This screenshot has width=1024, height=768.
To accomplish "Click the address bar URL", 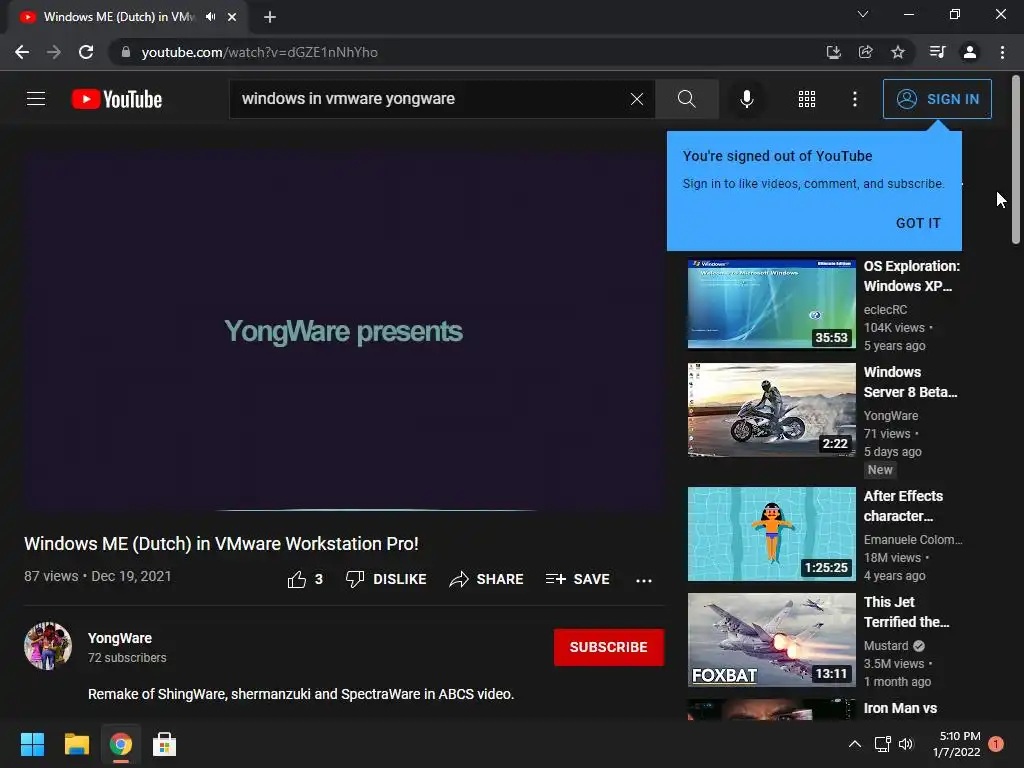I will coord(259,52).
